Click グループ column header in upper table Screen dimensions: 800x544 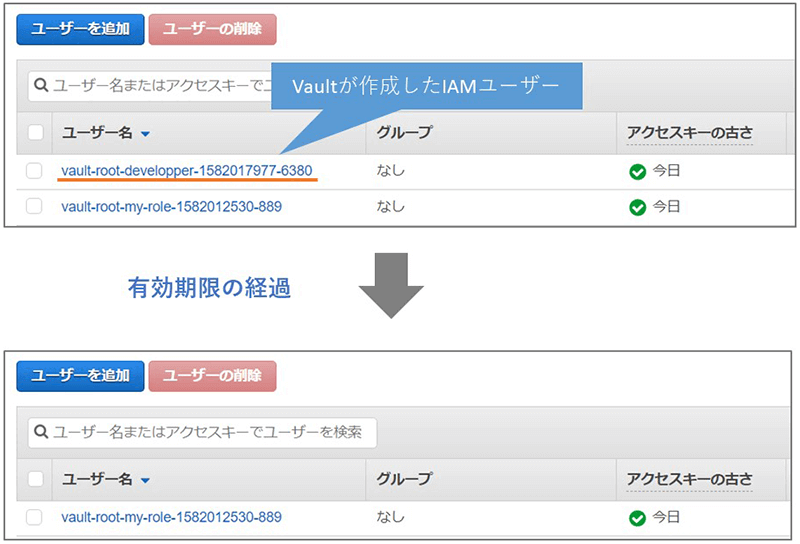tap(405, 132)
